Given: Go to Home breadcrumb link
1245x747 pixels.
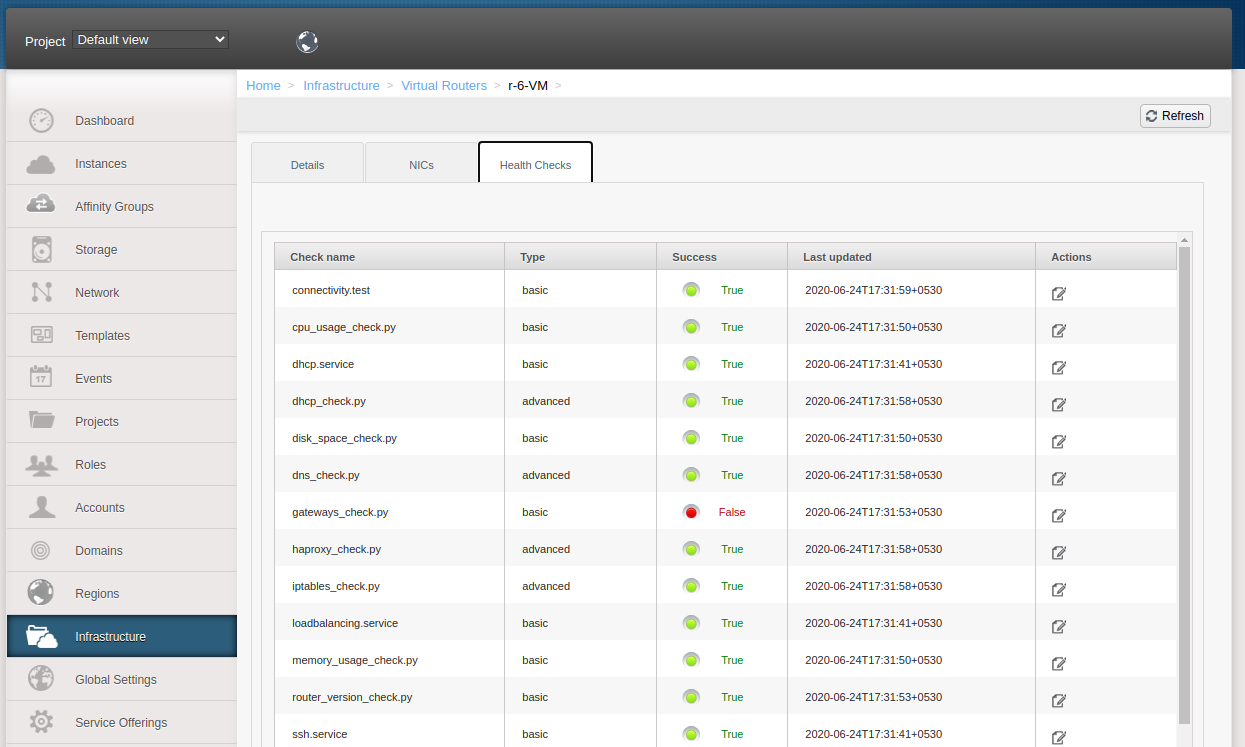Looking at the screenshot, I should tap(263, 86).
